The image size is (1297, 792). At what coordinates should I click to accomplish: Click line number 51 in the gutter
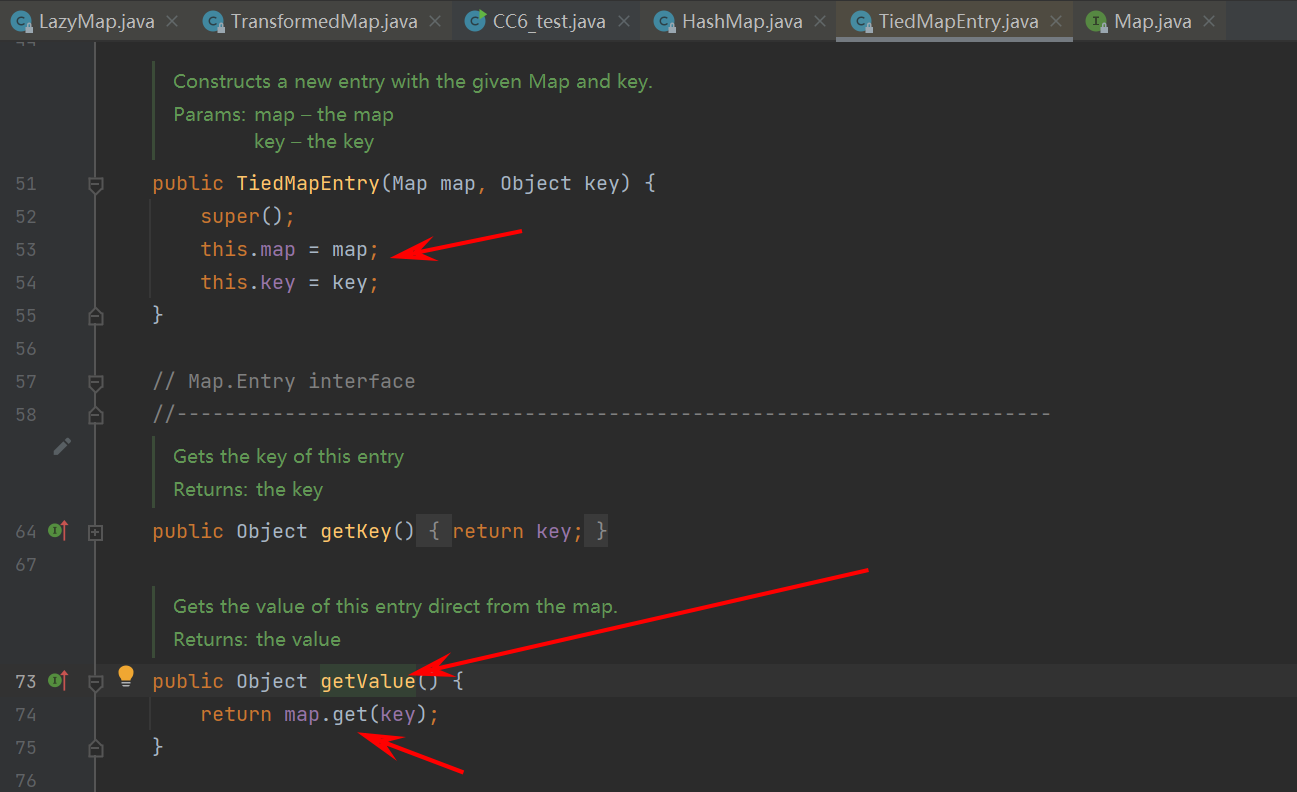click(26, 184)
